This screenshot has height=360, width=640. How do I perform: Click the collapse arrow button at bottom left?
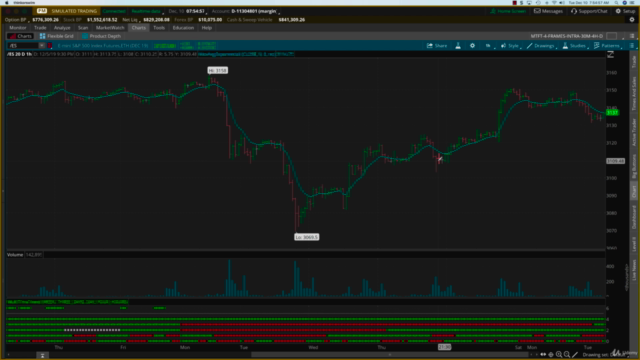42,356
